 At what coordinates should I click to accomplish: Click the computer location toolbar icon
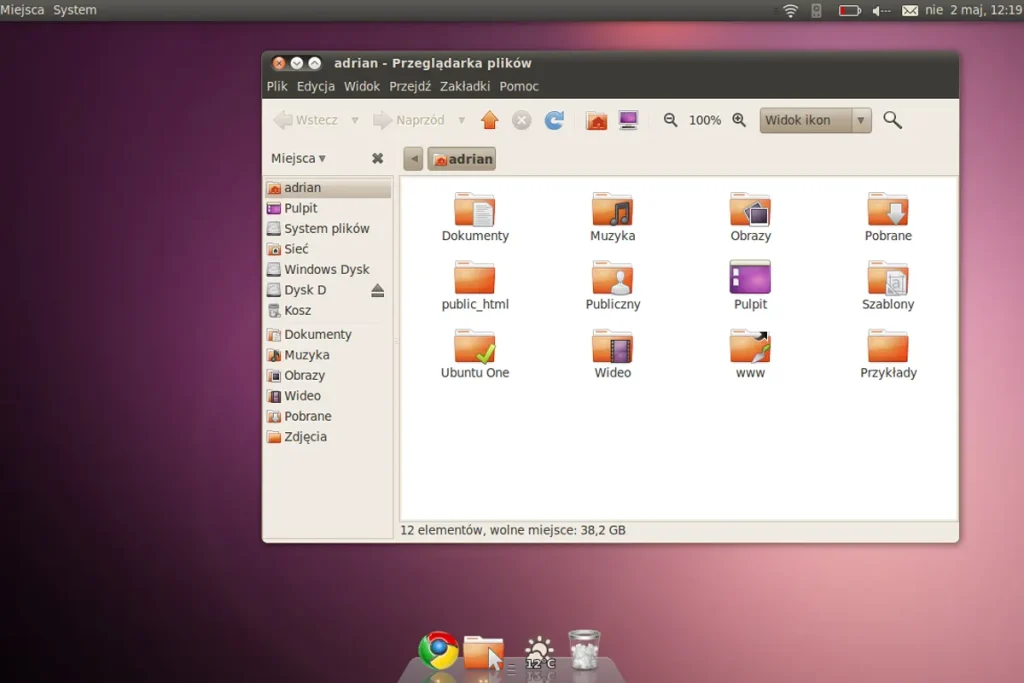click(629, 119)
